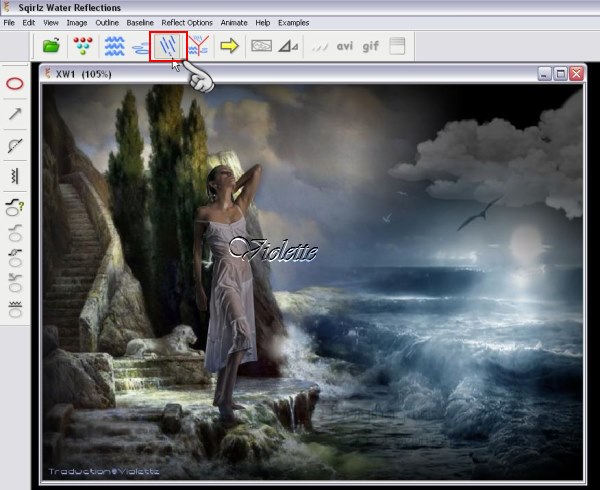Select the basic ripples wave icon
Image resolution: width=600 pixels, height=490 pixels.
pos(115,46)
